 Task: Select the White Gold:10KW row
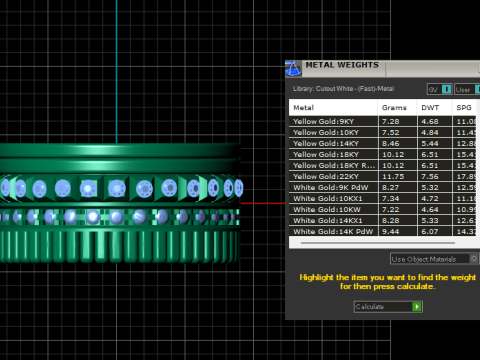click(383, 209)
